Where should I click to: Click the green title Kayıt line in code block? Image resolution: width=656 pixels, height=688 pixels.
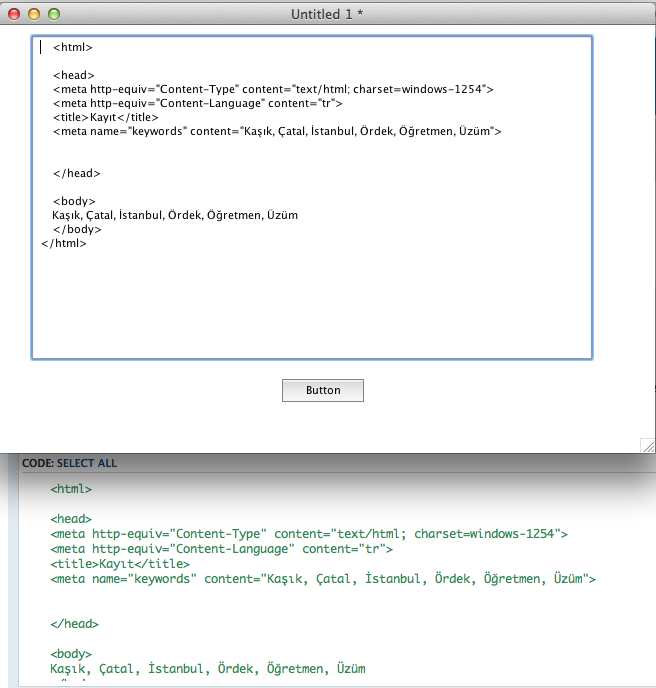120,563
